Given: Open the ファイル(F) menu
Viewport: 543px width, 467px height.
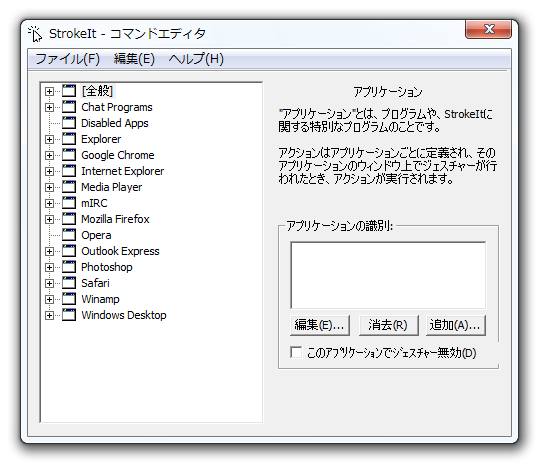Looking at the screenshot, I should [x=68, y=59].
